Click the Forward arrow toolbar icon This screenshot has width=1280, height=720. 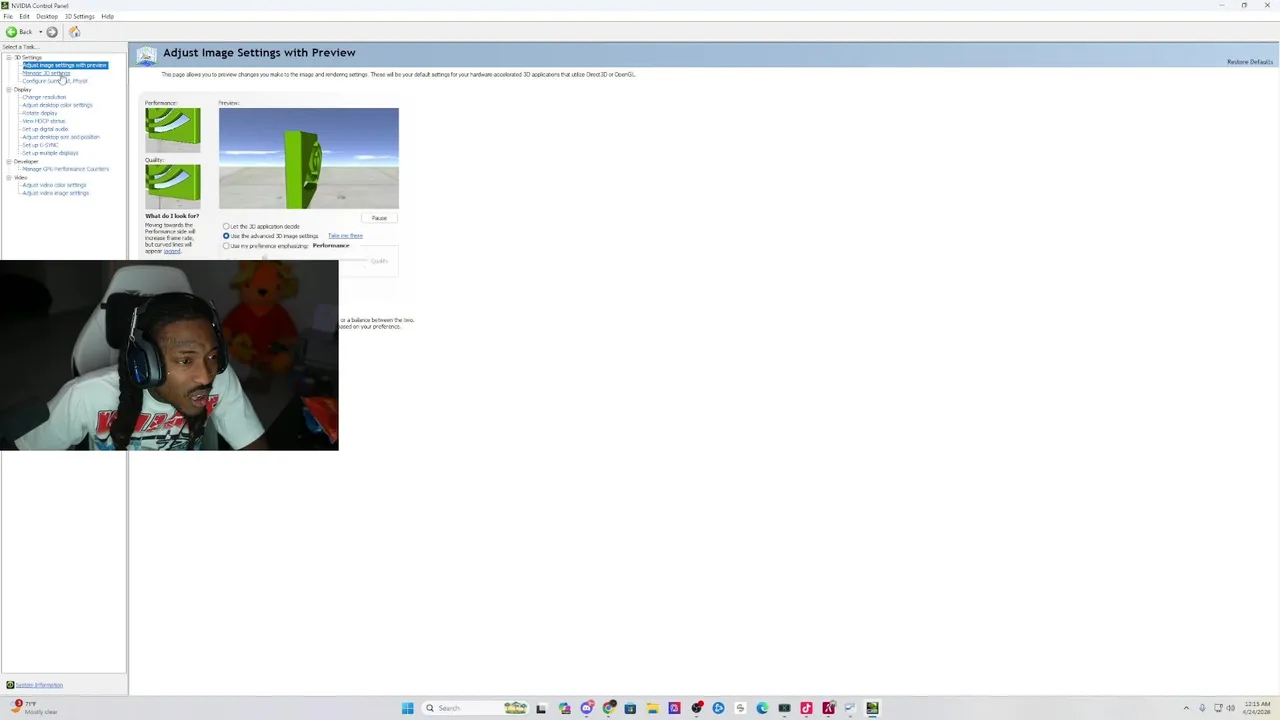click(x=52, y=32)
